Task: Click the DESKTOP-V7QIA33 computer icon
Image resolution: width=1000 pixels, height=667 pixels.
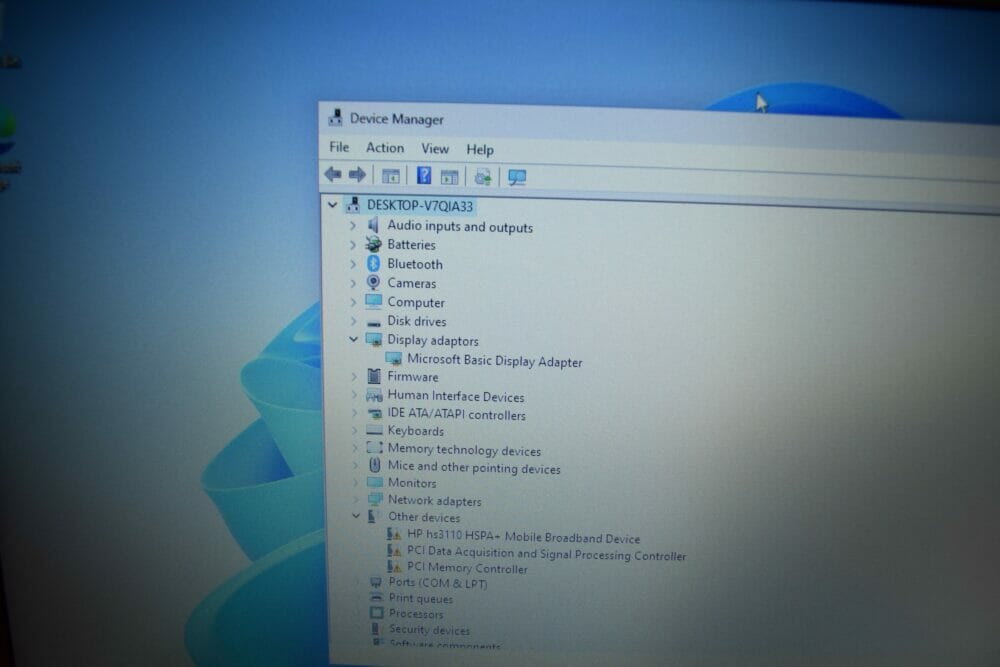Action: (x=354, y=205)
